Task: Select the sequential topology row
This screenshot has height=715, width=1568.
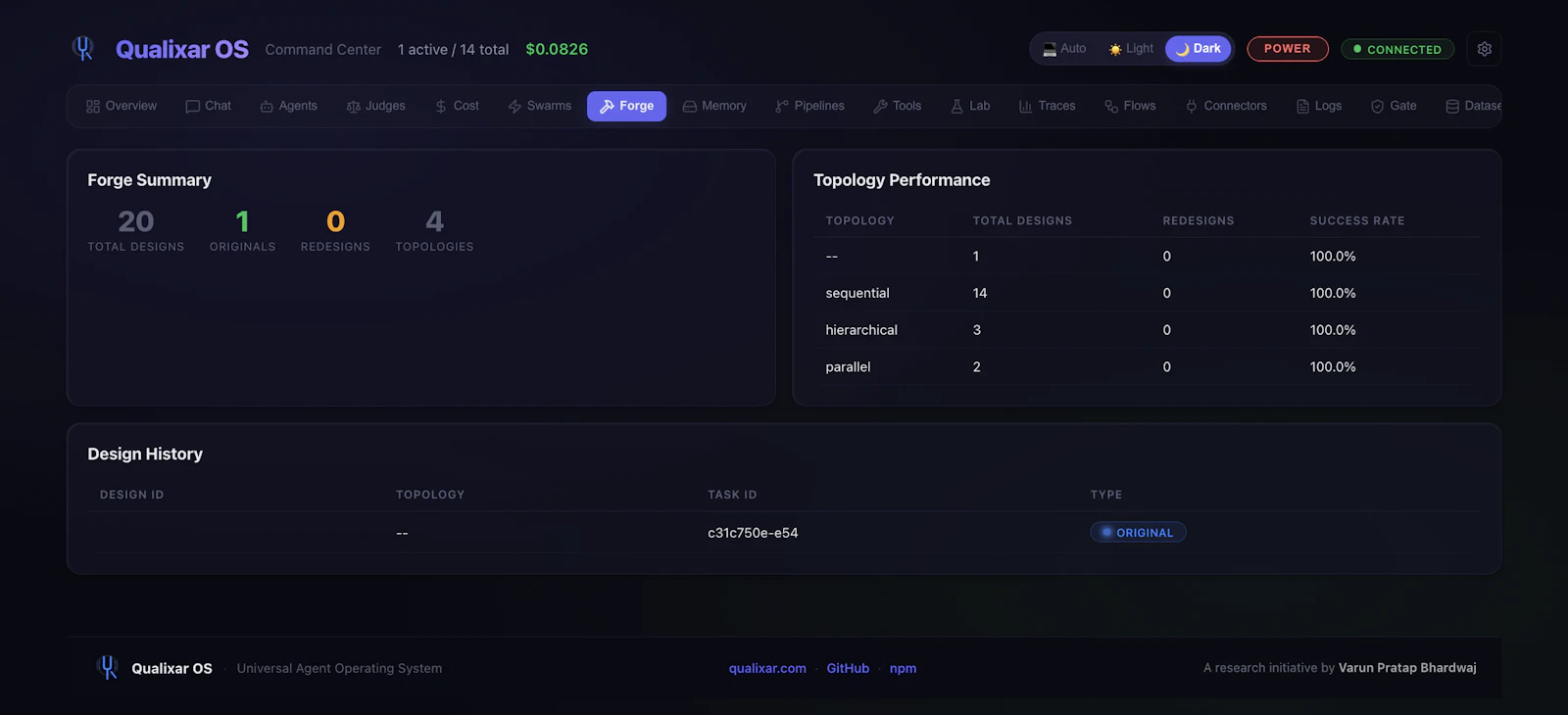Action: 1147,293
